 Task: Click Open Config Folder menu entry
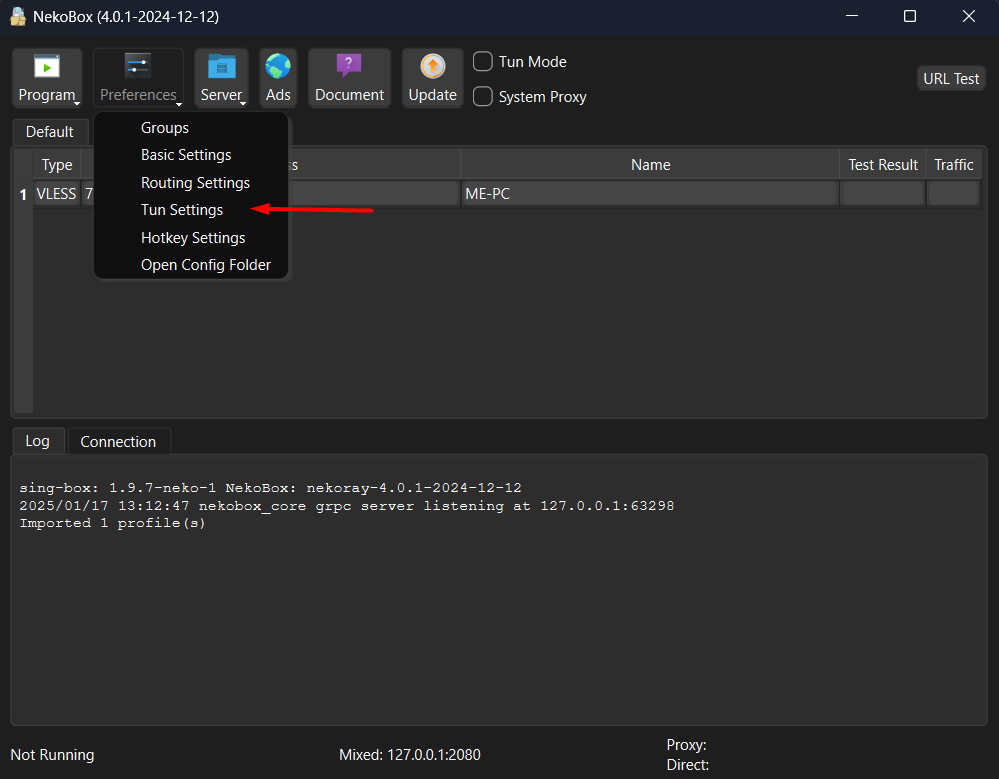point(206,265)
